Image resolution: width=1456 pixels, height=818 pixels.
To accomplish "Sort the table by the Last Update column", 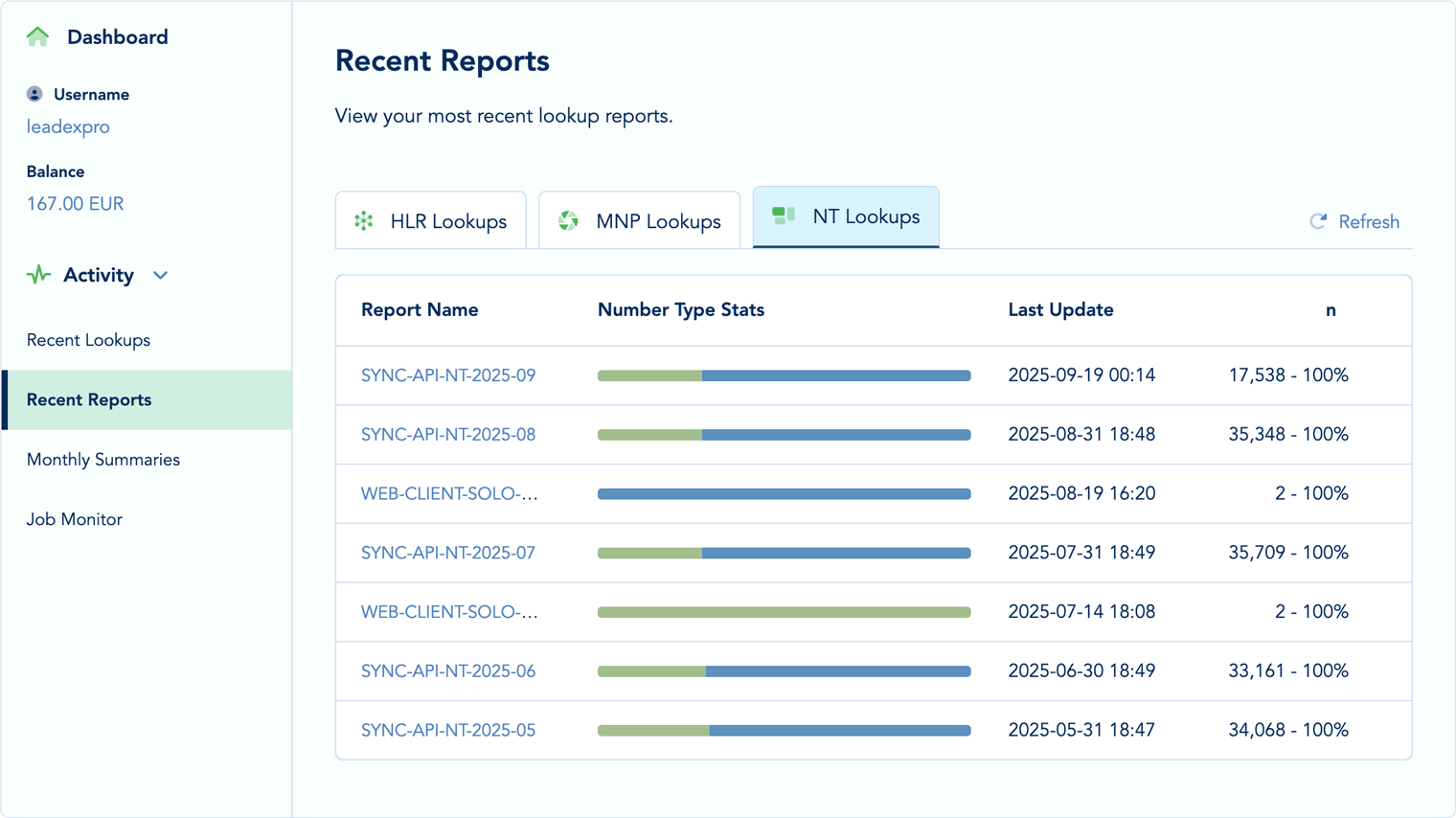I will (x=1060, y=309).
